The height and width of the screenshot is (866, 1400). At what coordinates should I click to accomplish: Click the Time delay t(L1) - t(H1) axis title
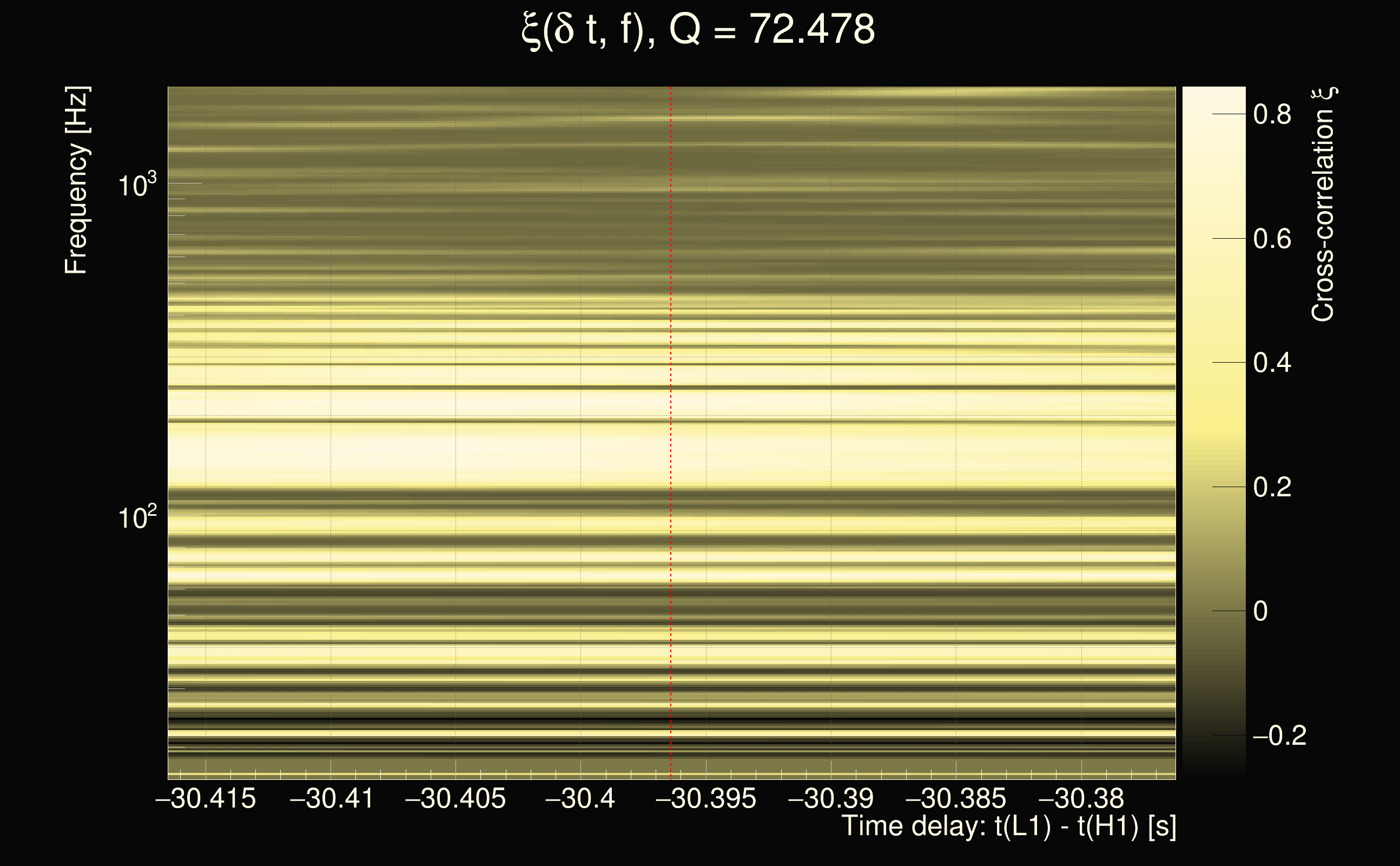[1008, 826]
